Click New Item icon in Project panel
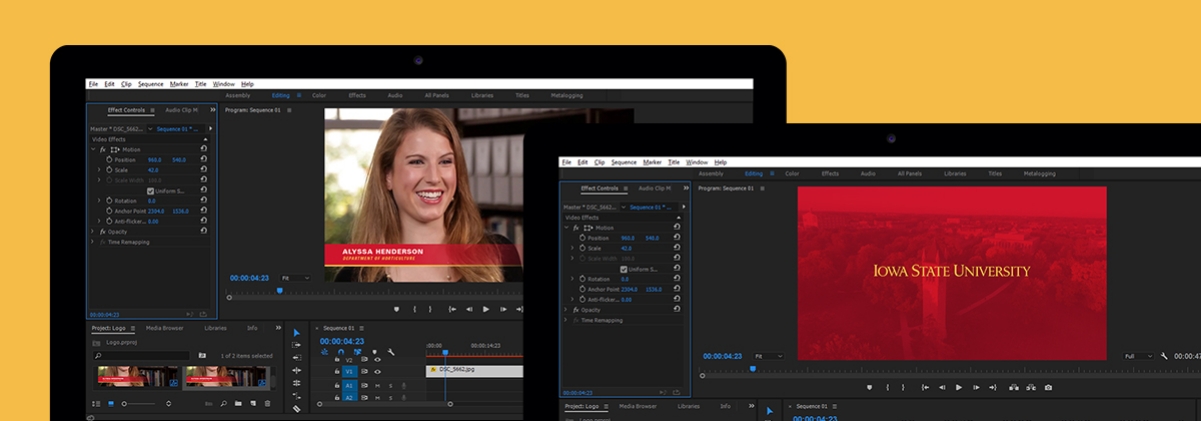 [x=253, y=404]
